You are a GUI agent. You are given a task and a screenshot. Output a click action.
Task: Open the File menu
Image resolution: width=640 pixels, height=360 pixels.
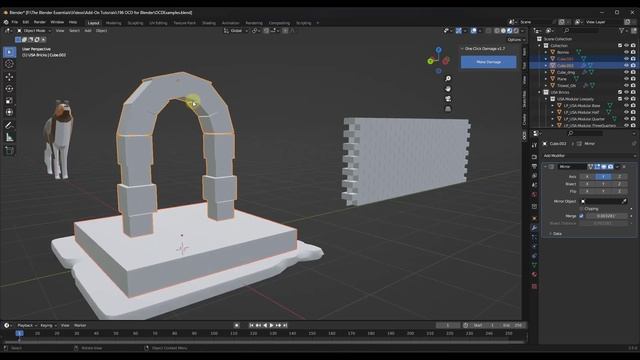click(x=15, y=22)
